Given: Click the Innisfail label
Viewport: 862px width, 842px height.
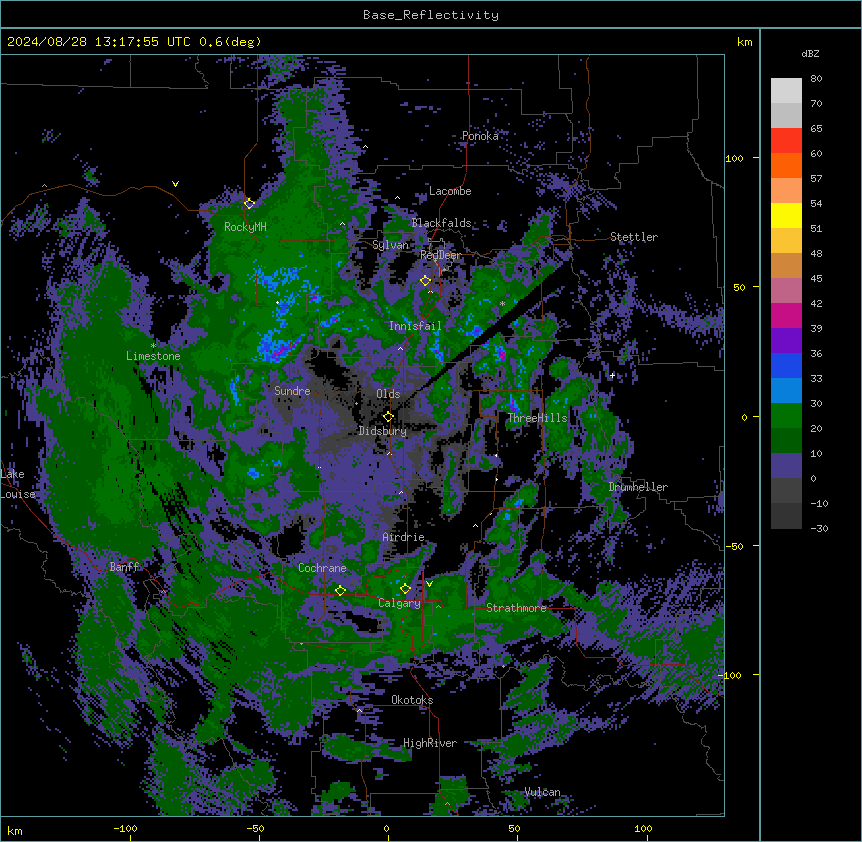Looking at the screenshot, I should (415, 326).
